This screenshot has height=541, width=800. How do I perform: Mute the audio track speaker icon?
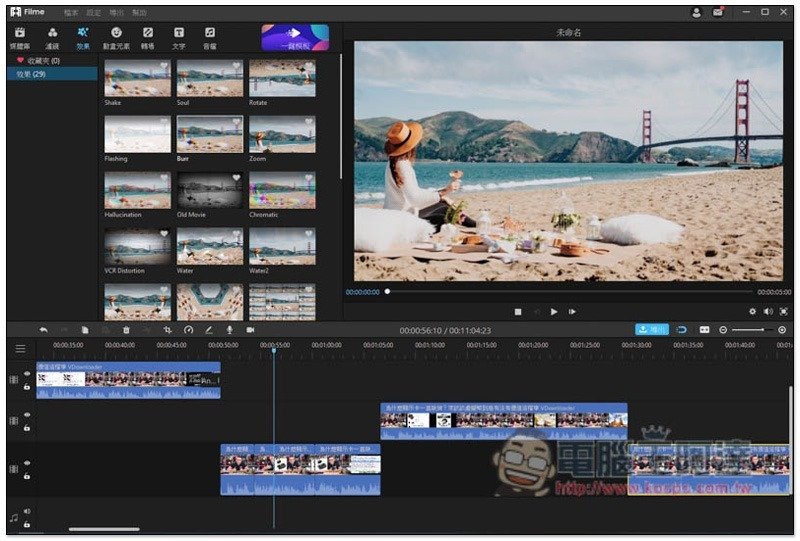coord(27,512)
